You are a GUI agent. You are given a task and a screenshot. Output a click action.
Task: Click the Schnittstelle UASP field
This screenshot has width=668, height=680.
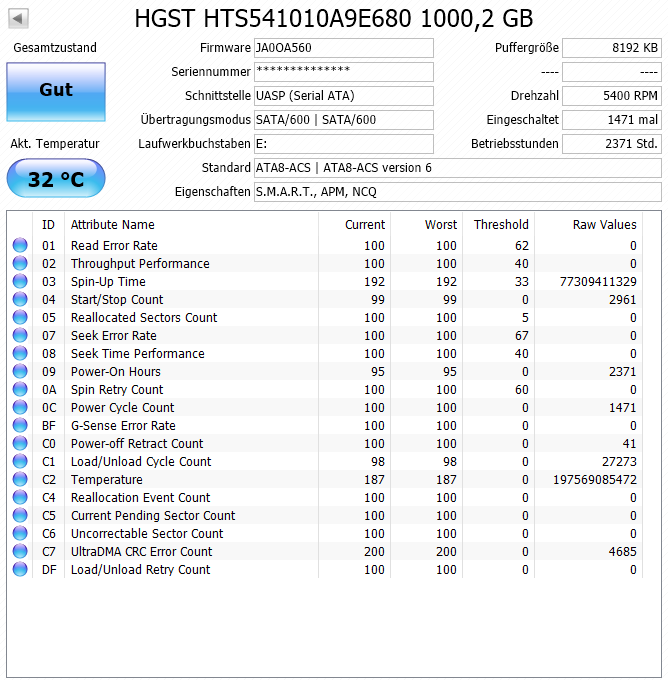coord(344,95)
